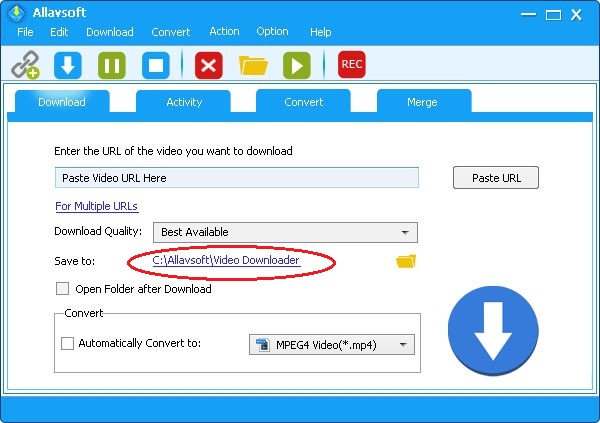Viewport: 600px width, 423px height.
Task: Tick the Automatically Convert to checkbox
Action: tap(68, 343)
